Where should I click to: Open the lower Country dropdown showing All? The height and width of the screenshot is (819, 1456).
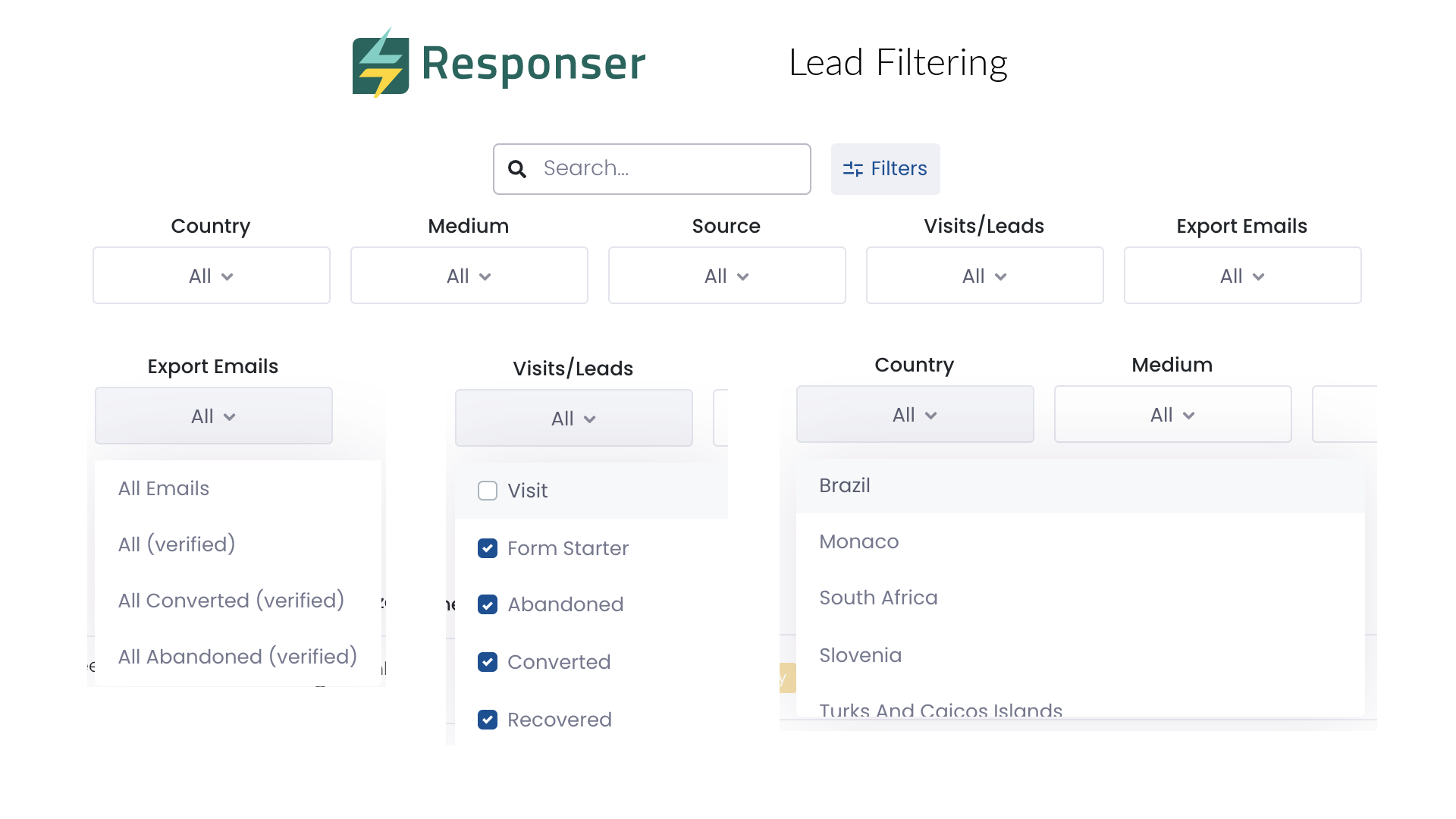pyautogui.click(x=914, y=414)
